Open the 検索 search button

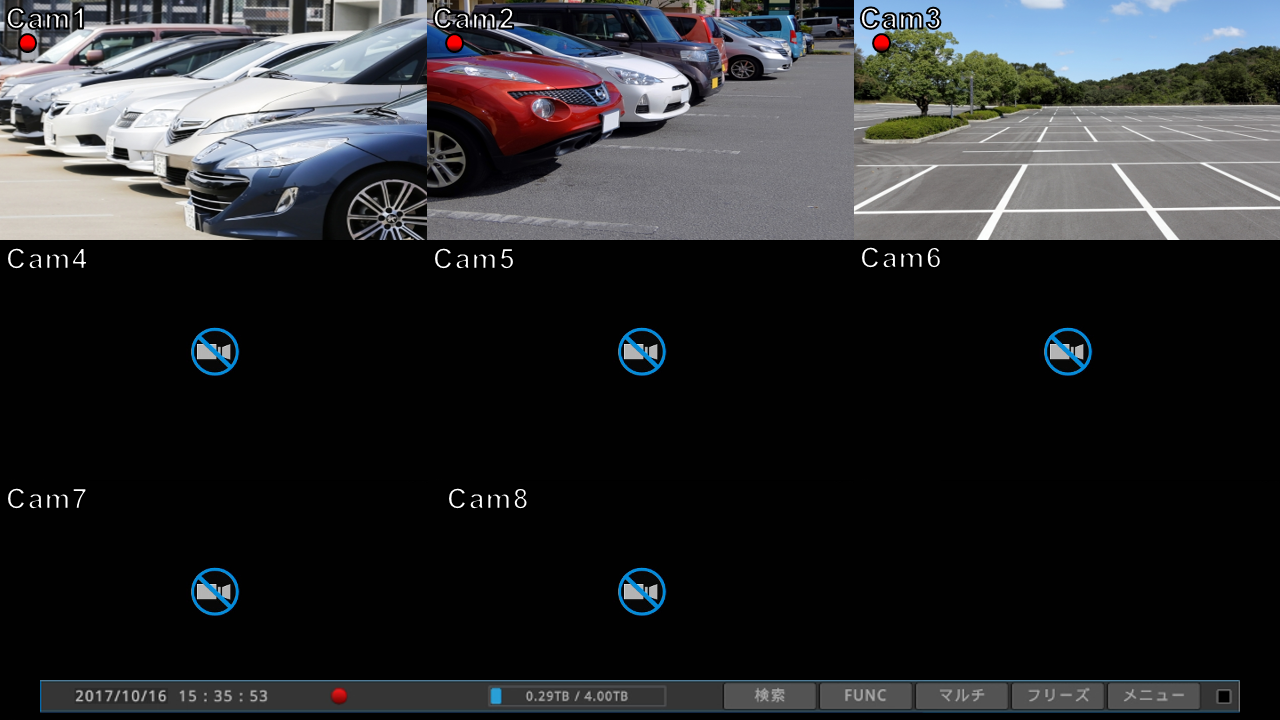point(770,696)
